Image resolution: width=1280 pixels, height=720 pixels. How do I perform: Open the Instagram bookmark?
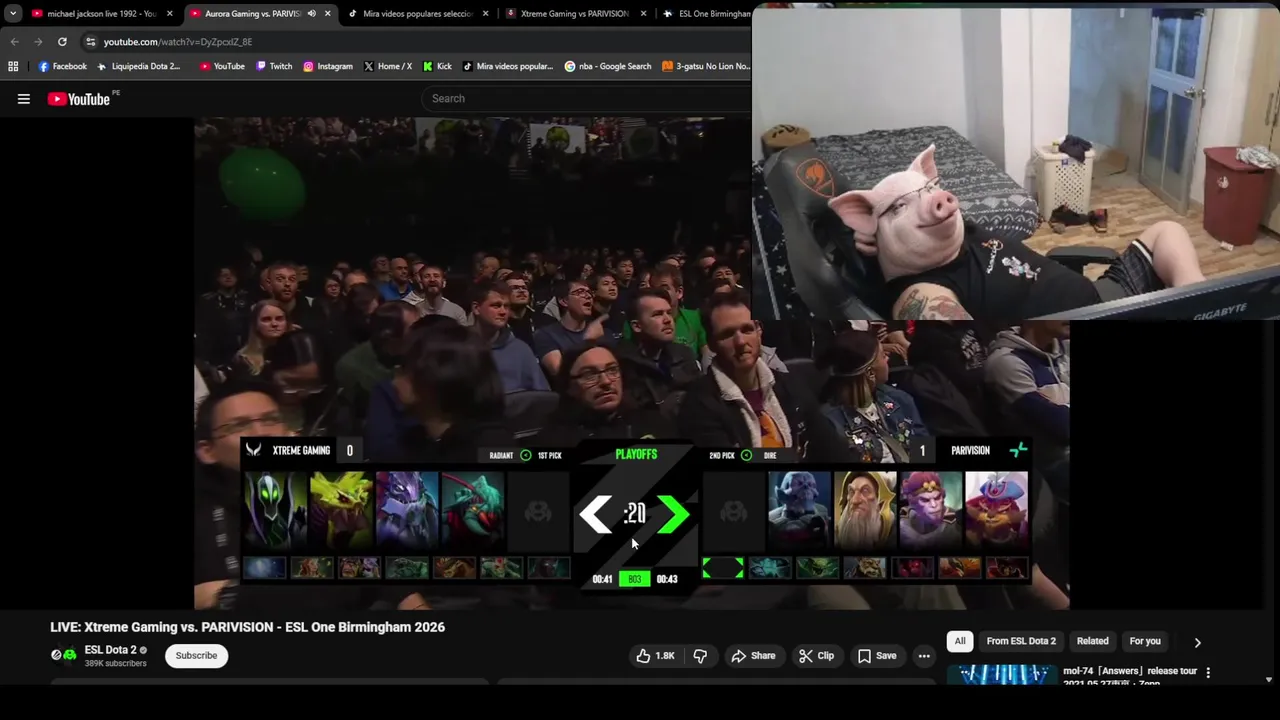click(x=327, y=66)
